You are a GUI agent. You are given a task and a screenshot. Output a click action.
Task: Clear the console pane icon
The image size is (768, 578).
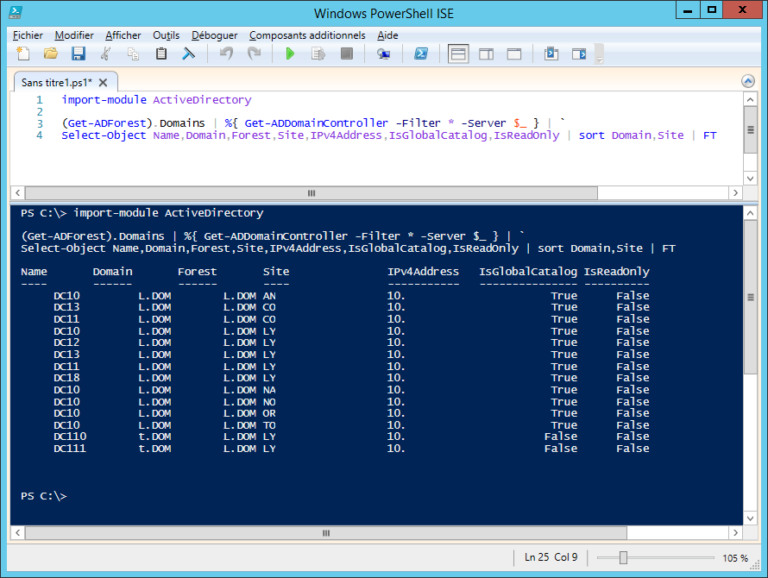click(189, 53)
